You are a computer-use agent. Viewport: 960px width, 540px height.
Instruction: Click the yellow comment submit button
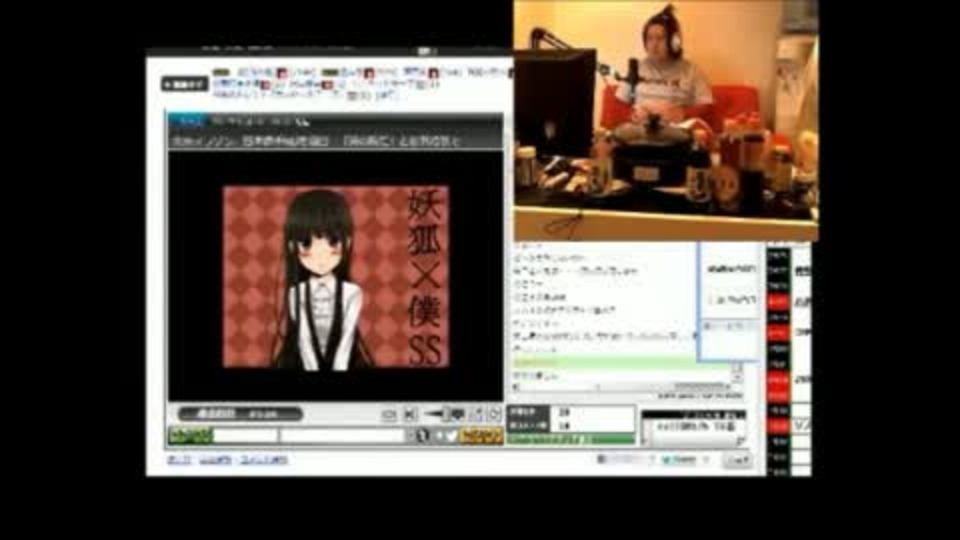coord(481,436)
